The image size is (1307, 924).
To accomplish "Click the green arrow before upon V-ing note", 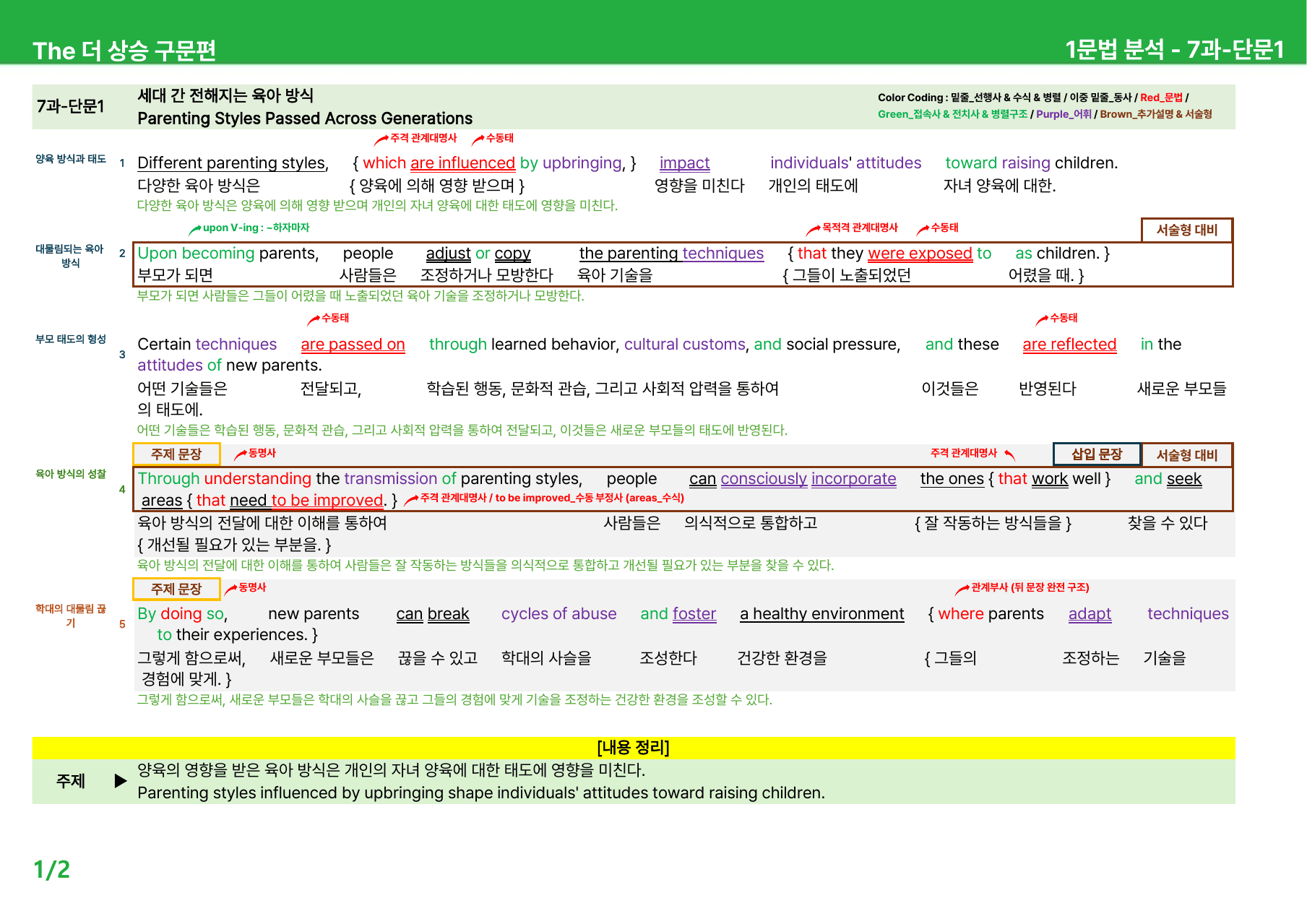I will (195, 230).
